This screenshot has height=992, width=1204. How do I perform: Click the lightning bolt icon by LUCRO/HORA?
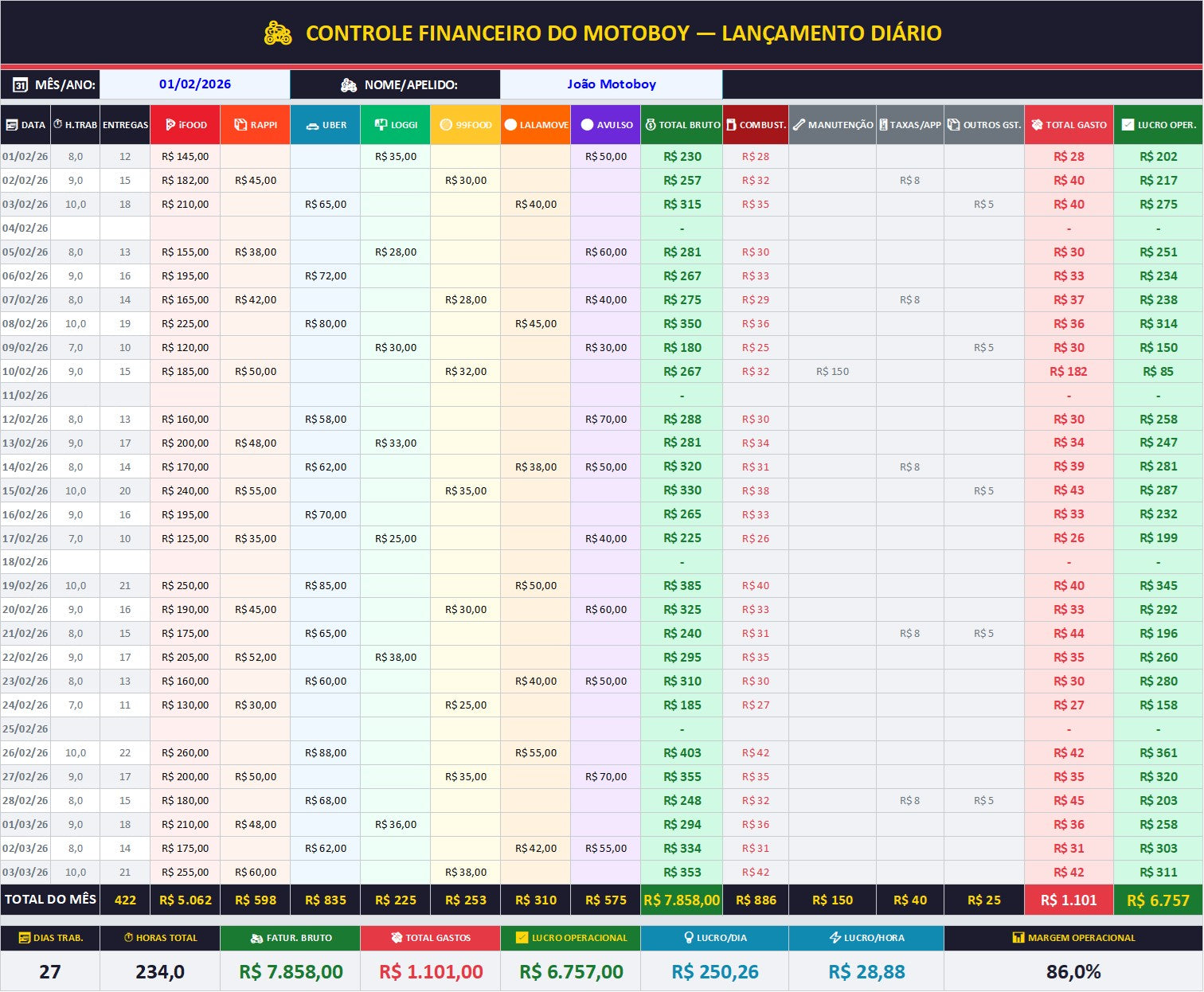click(835, 938)
